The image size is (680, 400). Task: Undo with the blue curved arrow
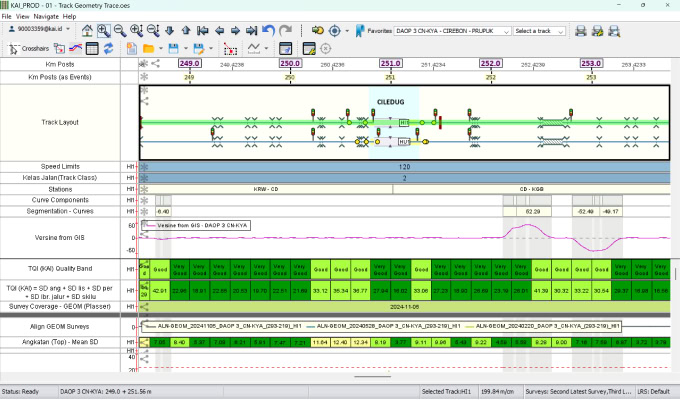pyautogui.click(x=268, y=30)
